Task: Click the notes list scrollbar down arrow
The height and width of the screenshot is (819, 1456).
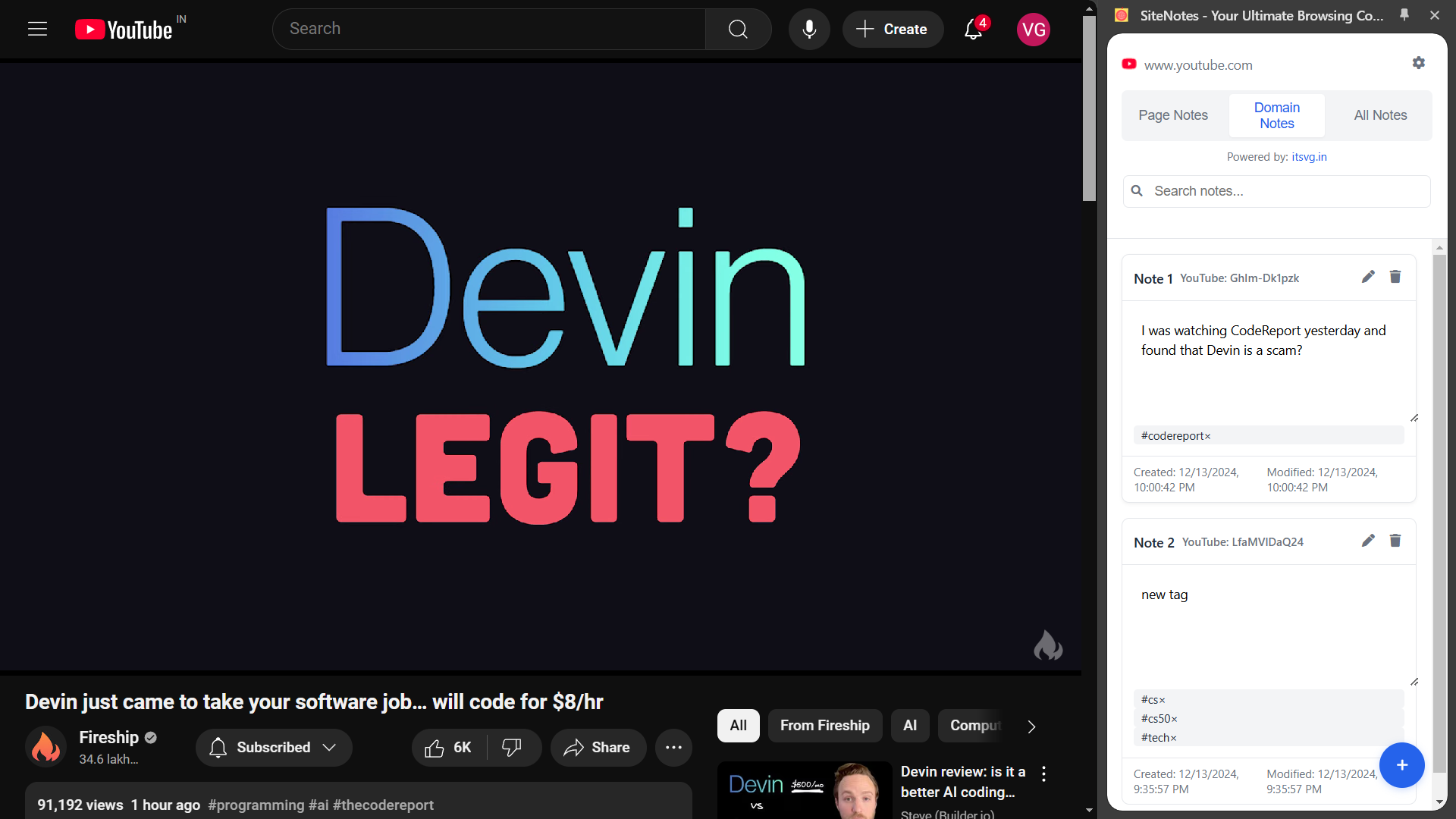Action: (x=1439, y=802)
